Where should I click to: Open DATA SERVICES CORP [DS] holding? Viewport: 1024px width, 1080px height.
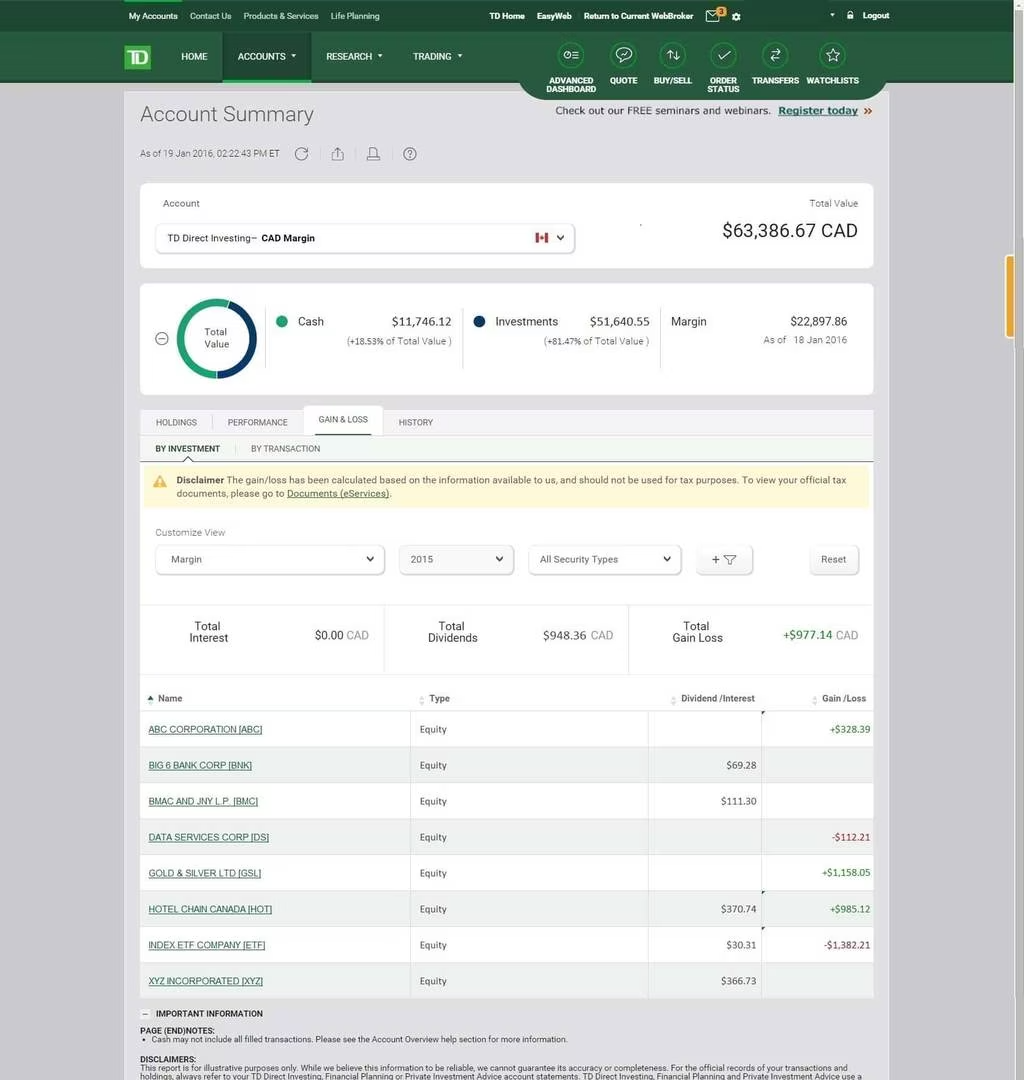[209, 837]
